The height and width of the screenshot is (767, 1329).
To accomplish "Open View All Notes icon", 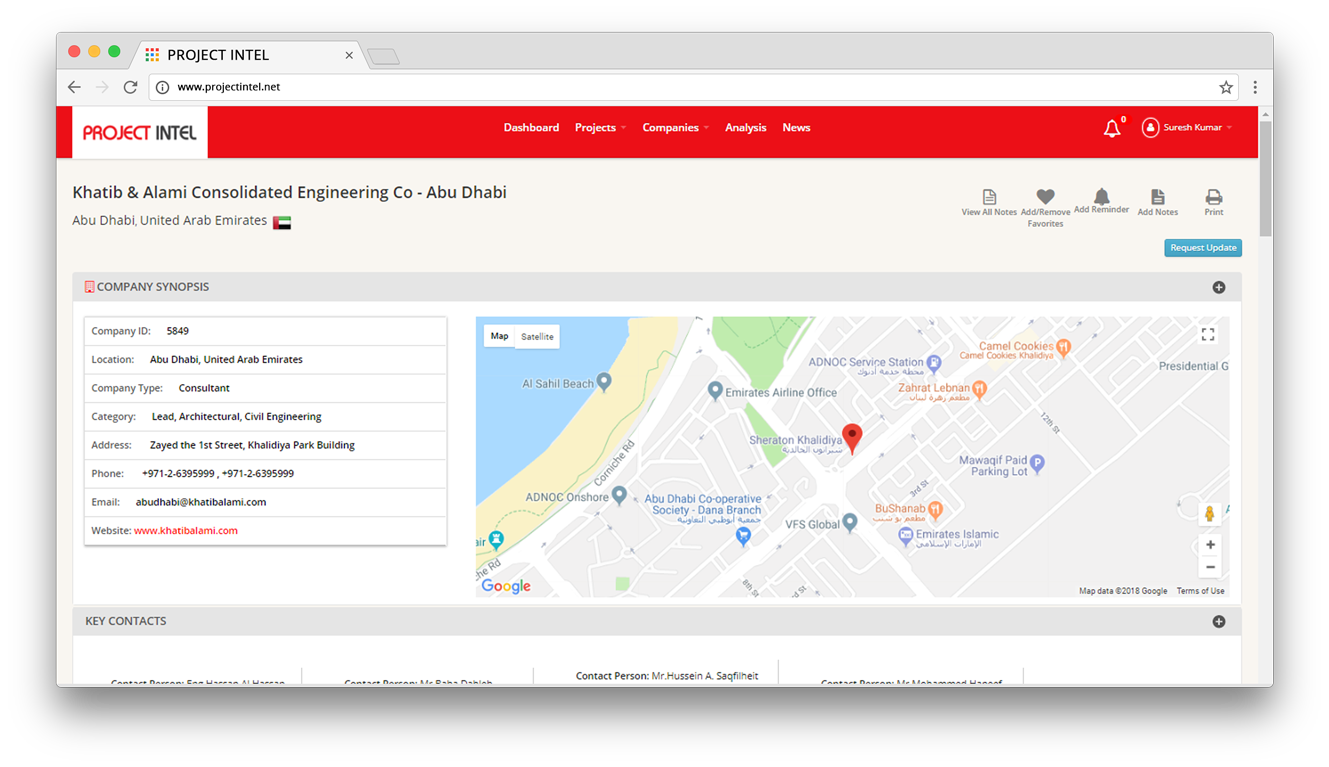I will 989,197.
